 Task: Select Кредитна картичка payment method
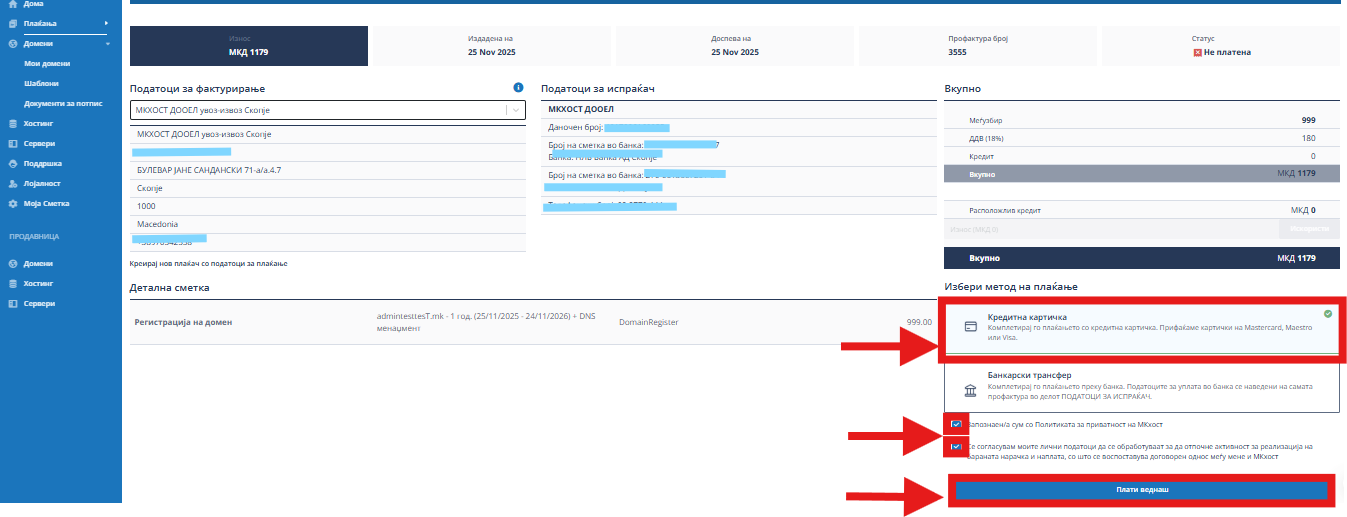[1140, 328]
